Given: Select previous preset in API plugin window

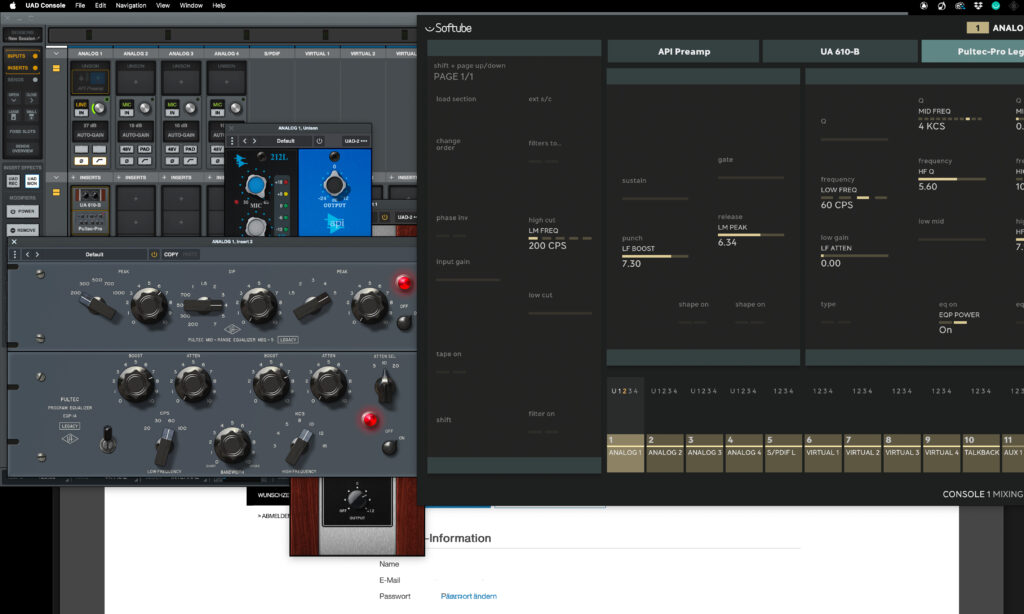Looking at the screenshot, I should tap(245, 141).
